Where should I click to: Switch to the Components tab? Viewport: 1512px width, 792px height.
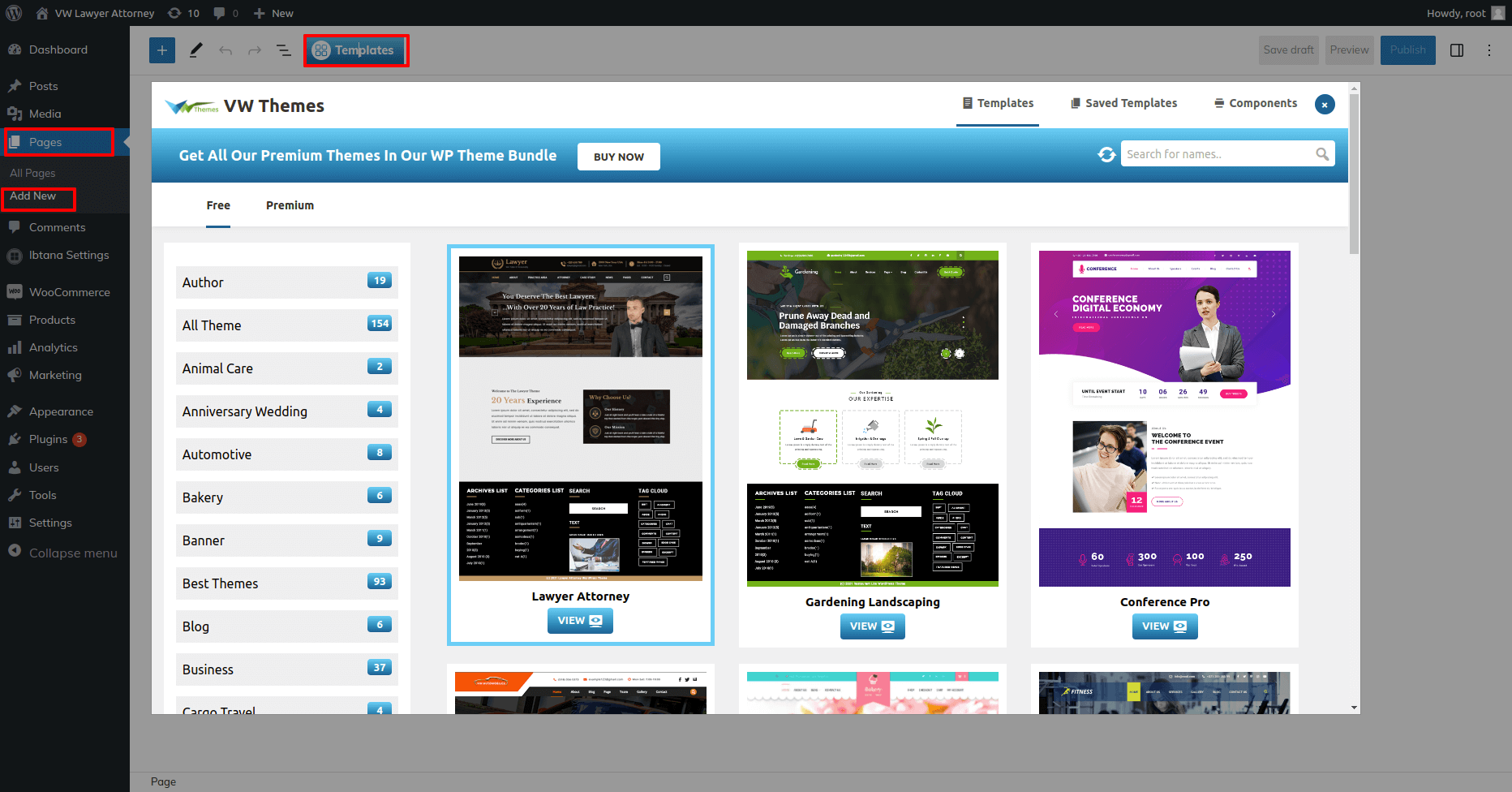coord(1256,103)
